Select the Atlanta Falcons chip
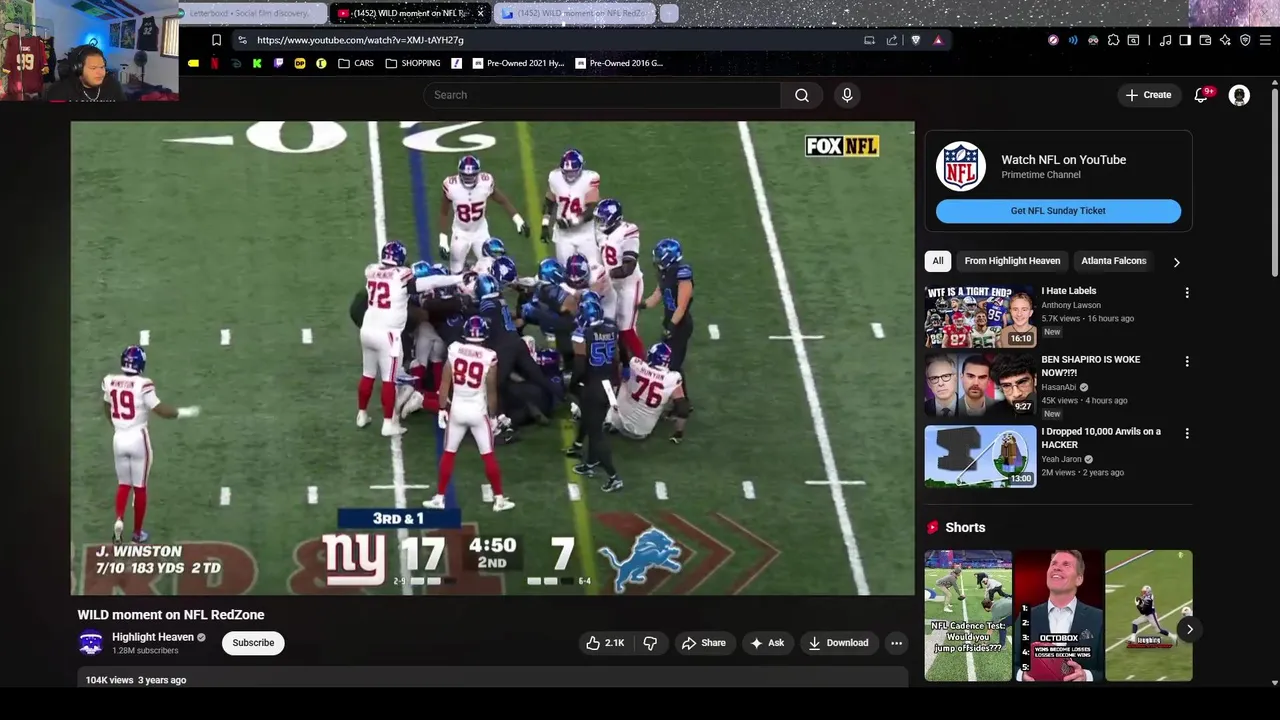Screen dimensions: 1280x720 point(1113,261)
